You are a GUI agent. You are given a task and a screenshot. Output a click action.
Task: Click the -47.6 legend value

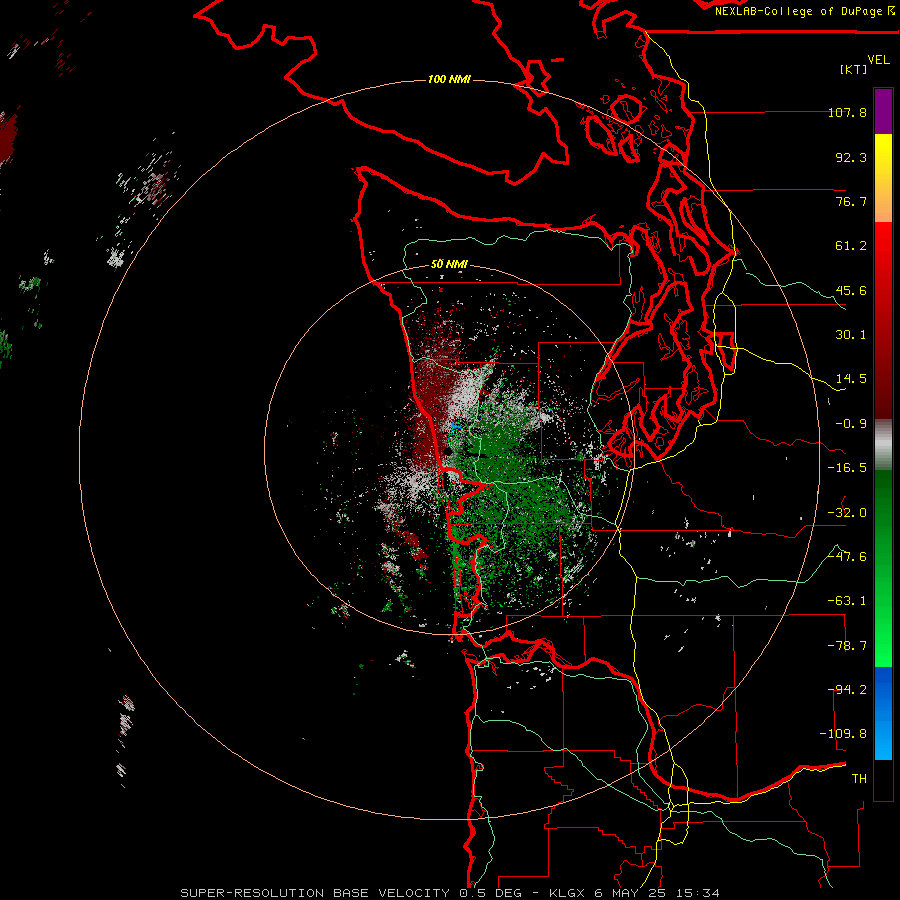pyautogui.click(x=847, y=557)
